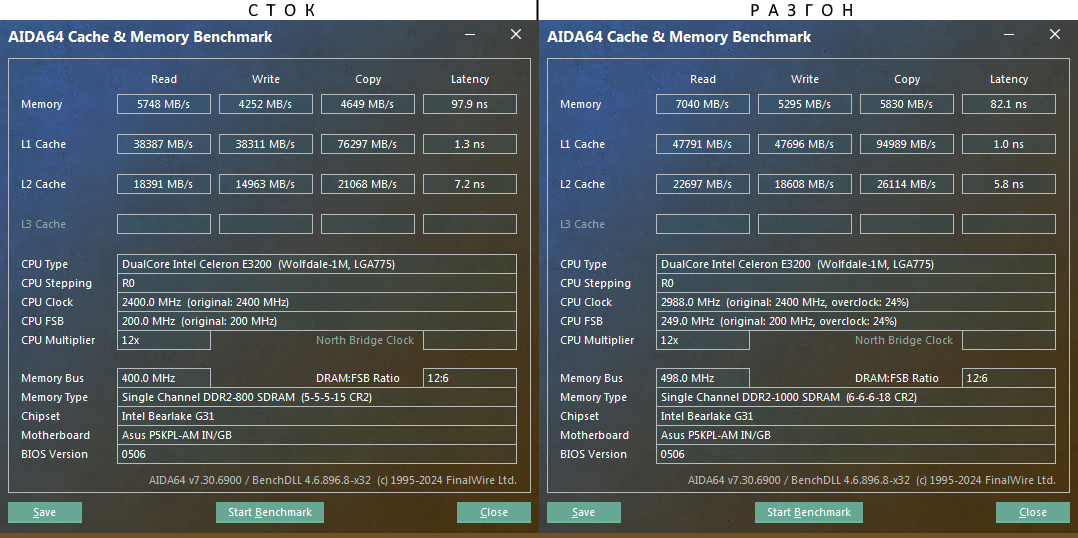The height and width of the screenshot is (538, 1078).
Task: Select L1 Cache write 38311 MB/s
Action: (265, 144)
